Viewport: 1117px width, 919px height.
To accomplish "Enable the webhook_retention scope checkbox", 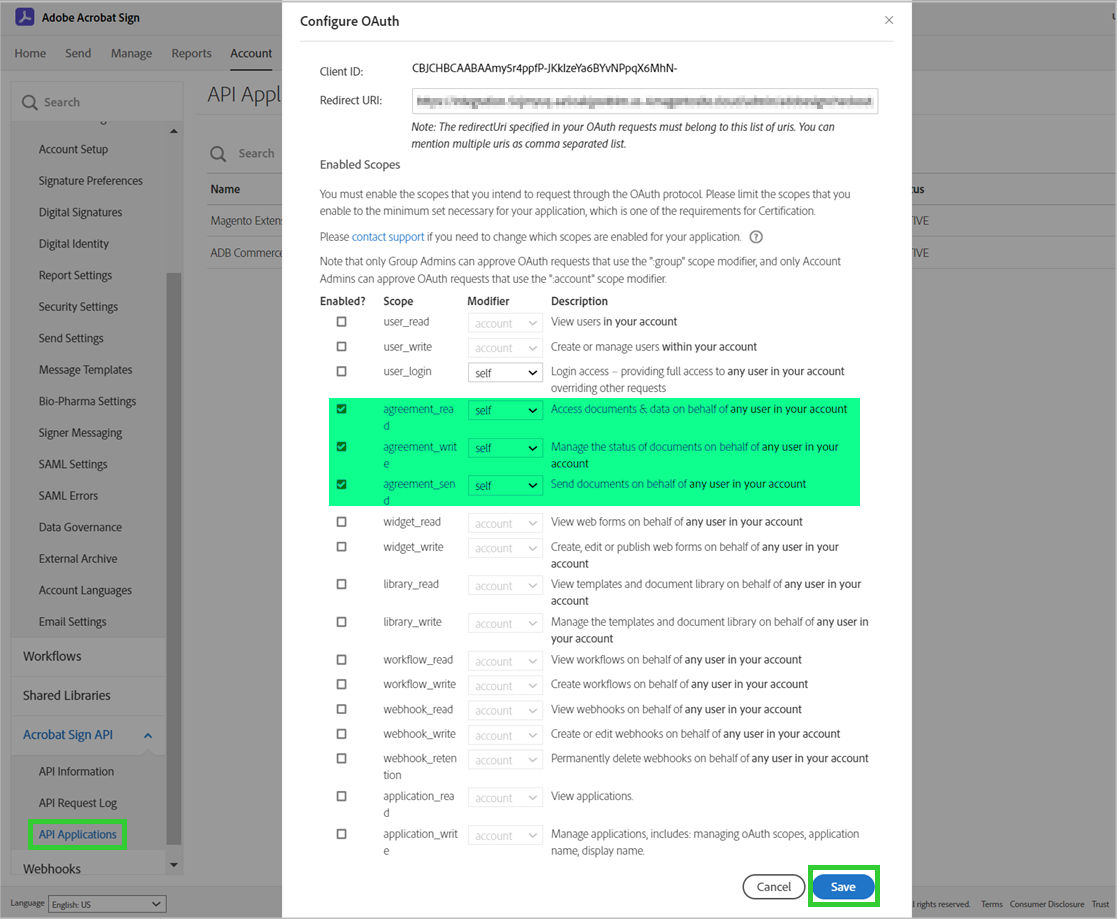I will tap(341, 759).
